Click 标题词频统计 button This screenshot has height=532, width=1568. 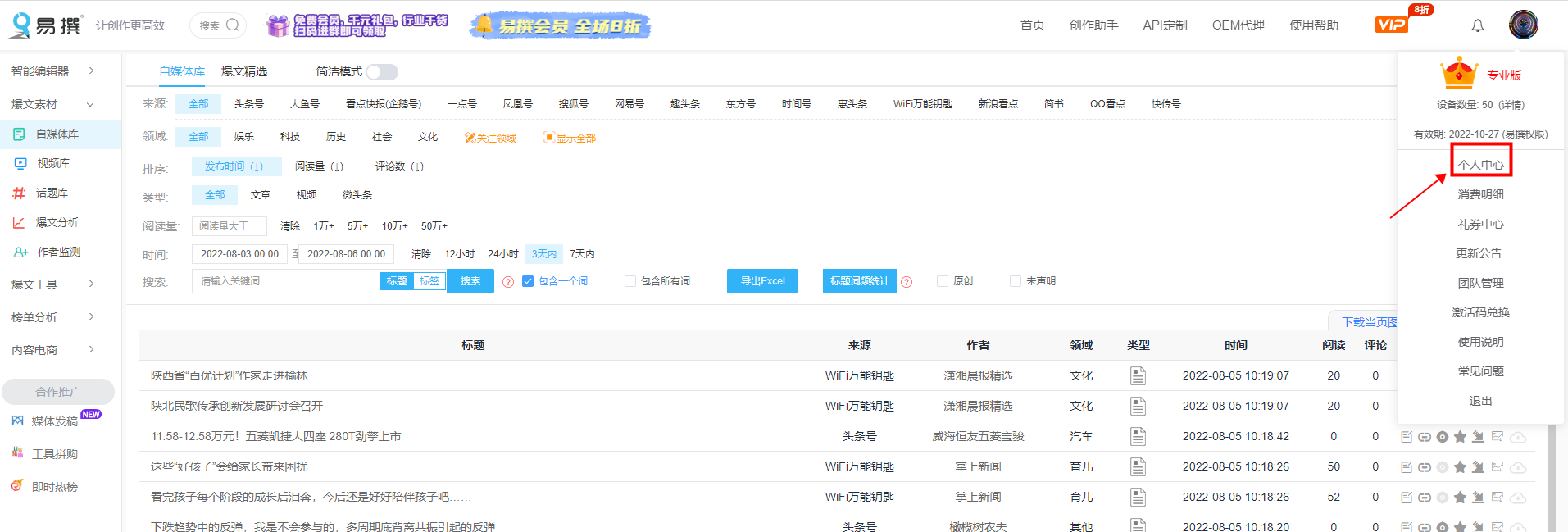[x=859, y=281]
